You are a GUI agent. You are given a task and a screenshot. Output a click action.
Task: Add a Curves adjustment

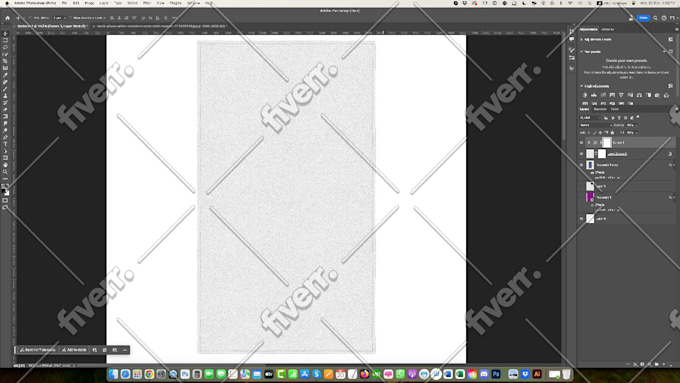pyautogui.click(x=603, y=95)
